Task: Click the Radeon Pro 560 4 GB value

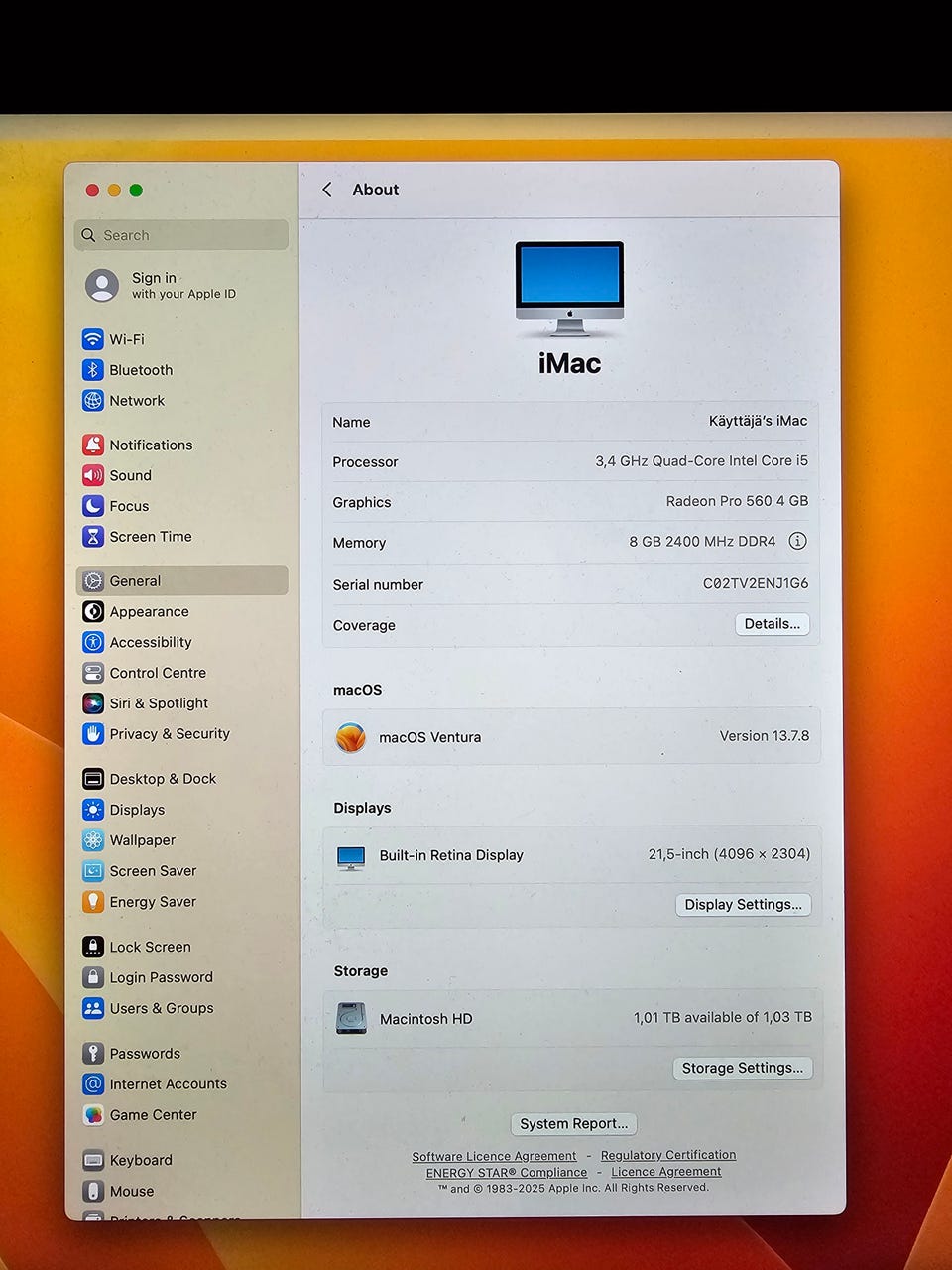Action: [737, 501]
